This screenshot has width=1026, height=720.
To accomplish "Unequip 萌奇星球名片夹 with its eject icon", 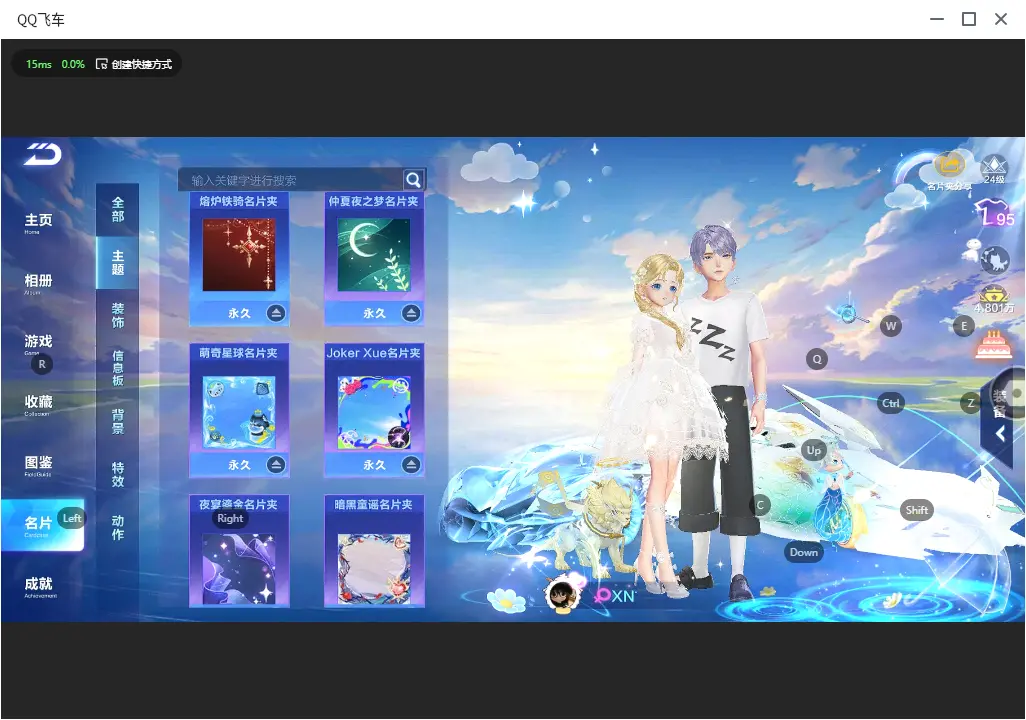I will [x=275, y=465].
